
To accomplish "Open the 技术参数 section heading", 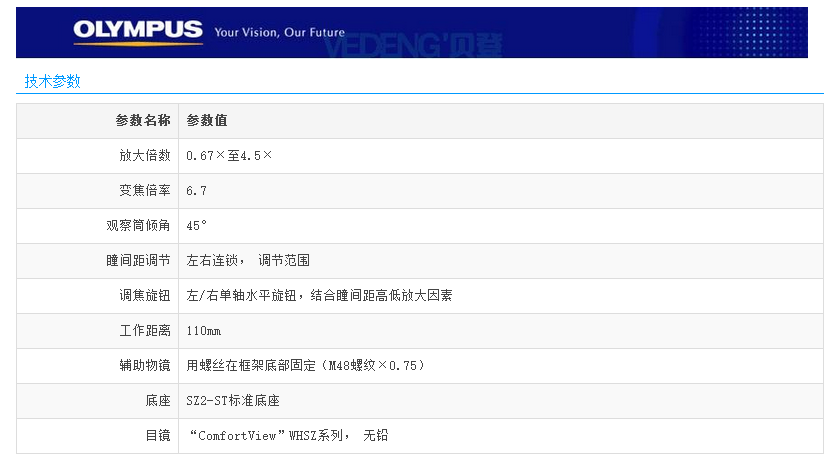I will click(53, 82).
